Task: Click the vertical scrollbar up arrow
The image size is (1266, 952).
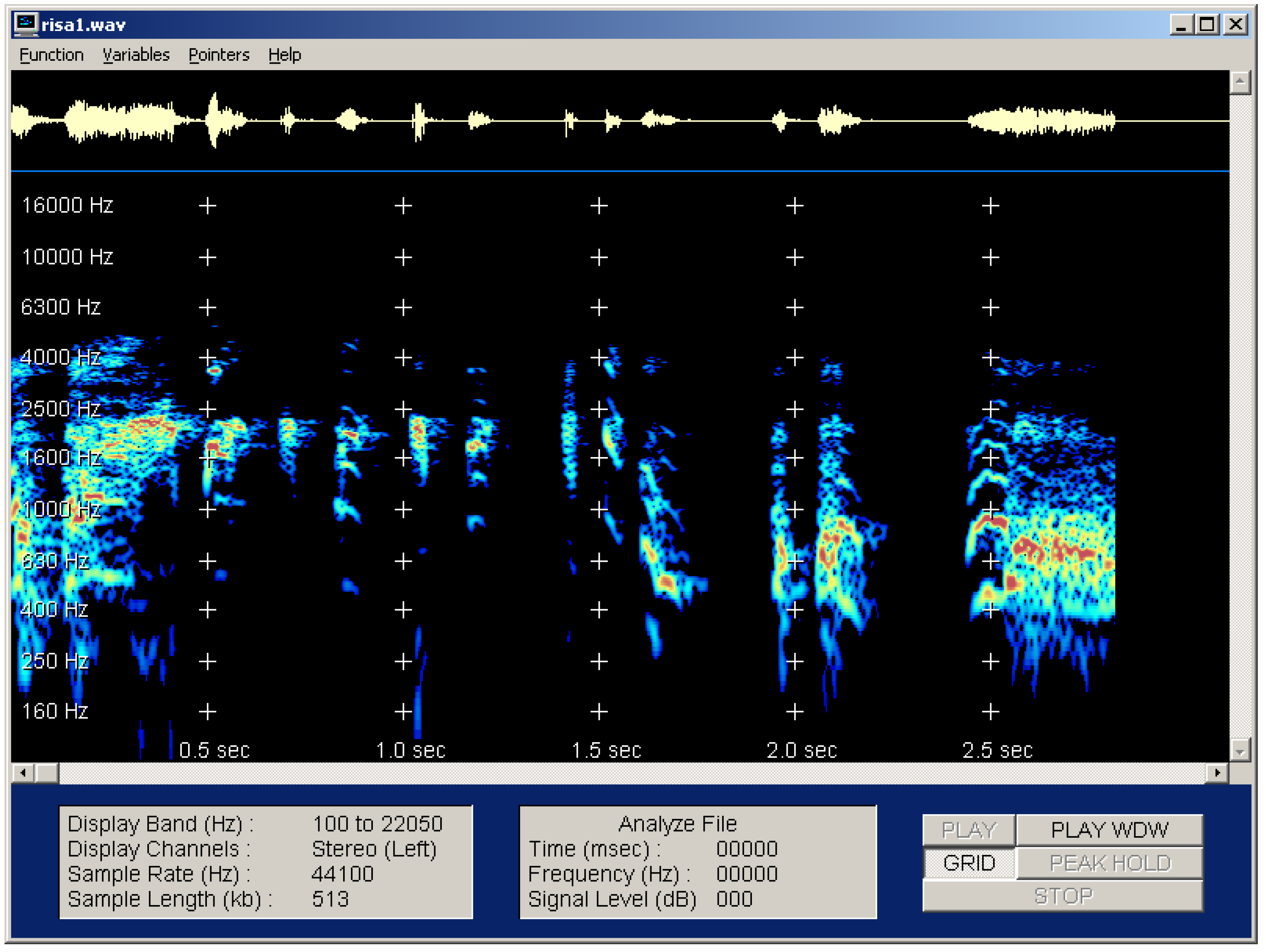Action: click(x=1239, y=83)
